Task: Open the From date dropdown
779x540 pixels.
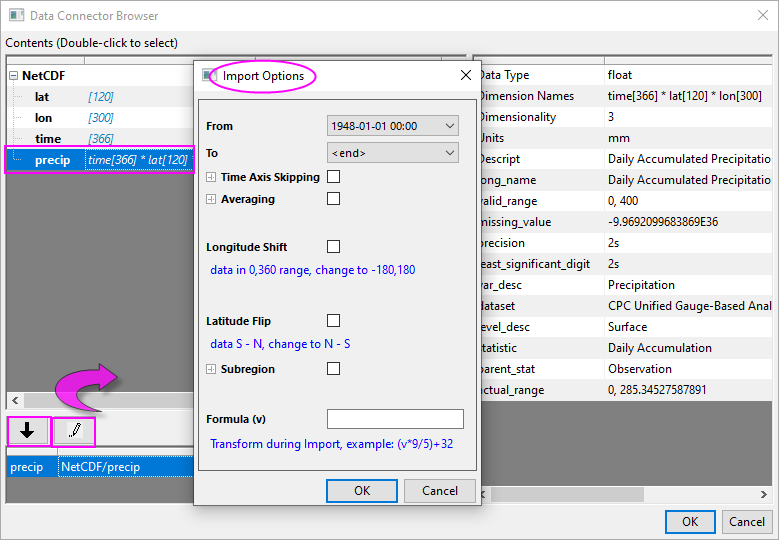Action: pyautogui.click(x=392, y=126)
